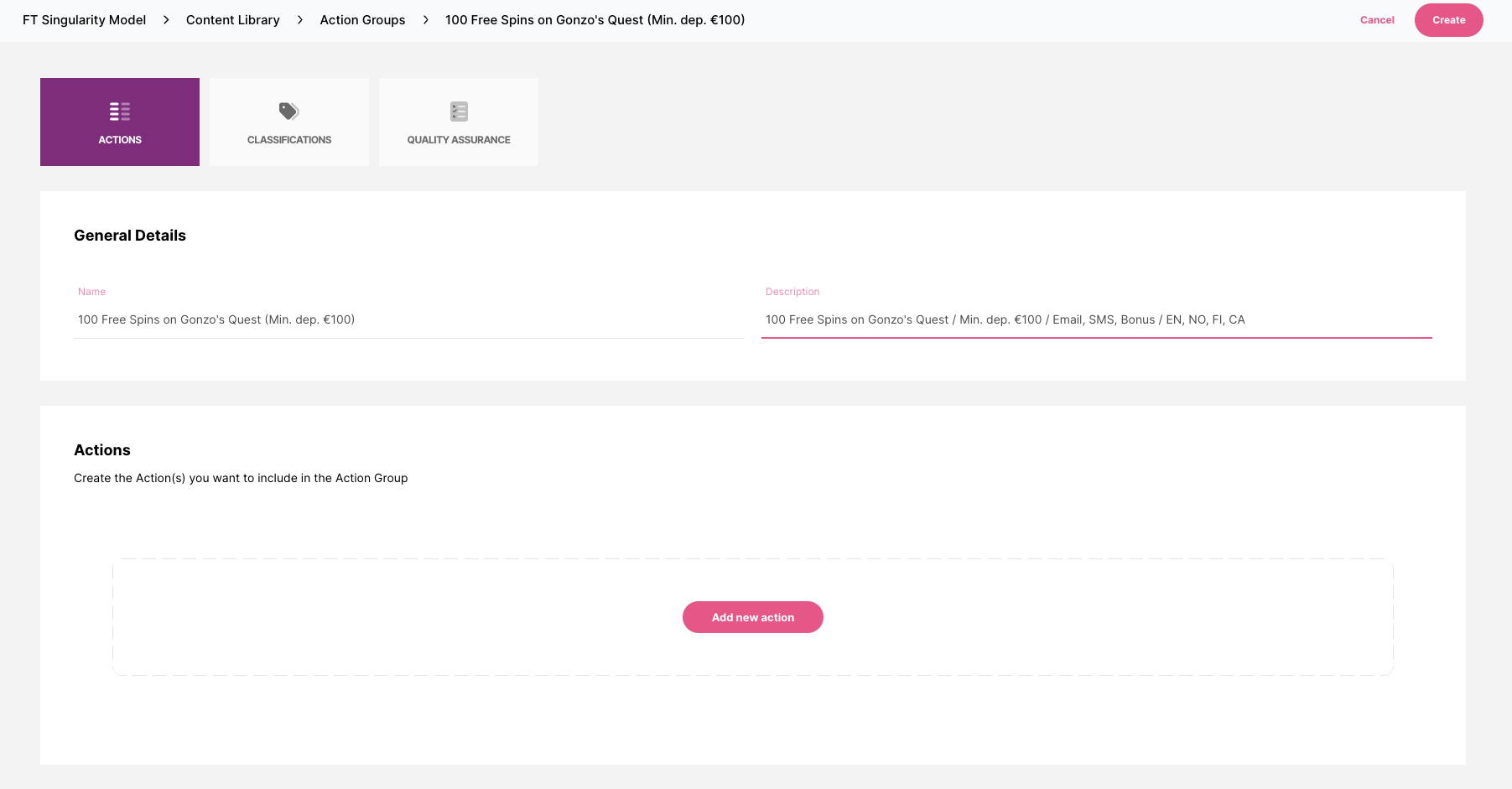Viewport: 1512px width, 789px height.
Task: Open the Quality Assurance tab label
Action: coord(459,140)
